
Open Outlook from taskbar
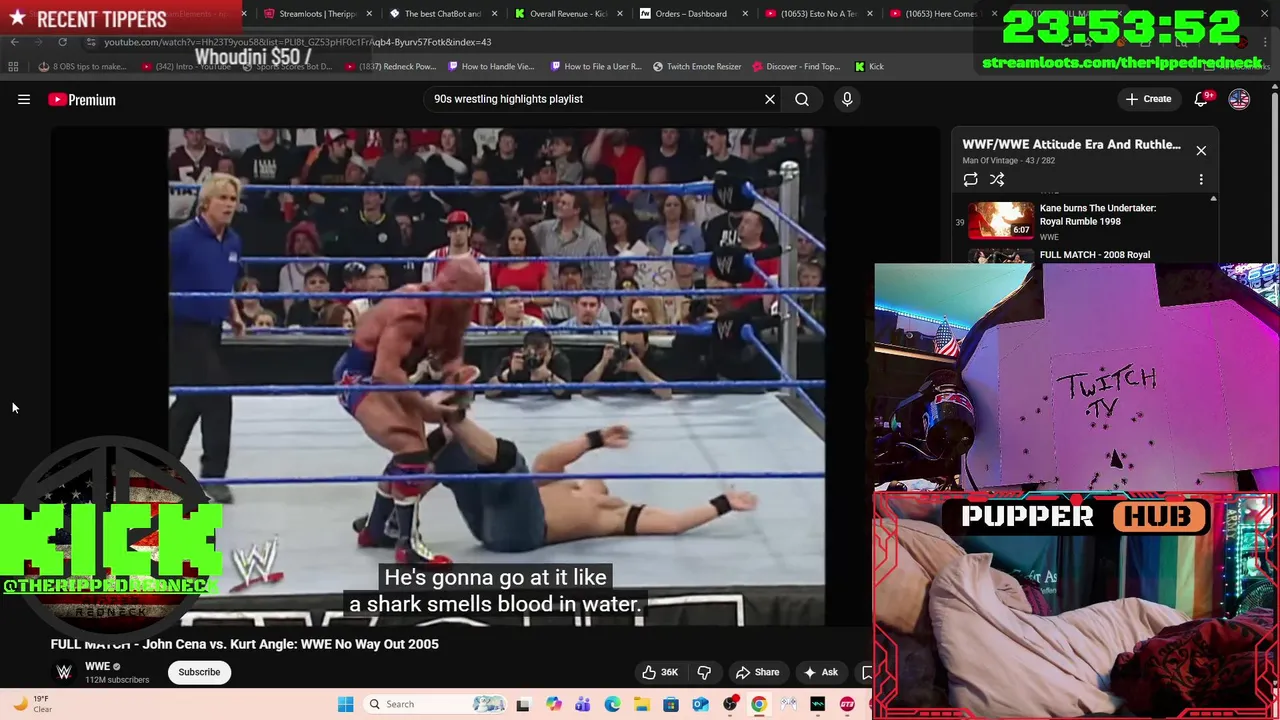pos(700,704)
